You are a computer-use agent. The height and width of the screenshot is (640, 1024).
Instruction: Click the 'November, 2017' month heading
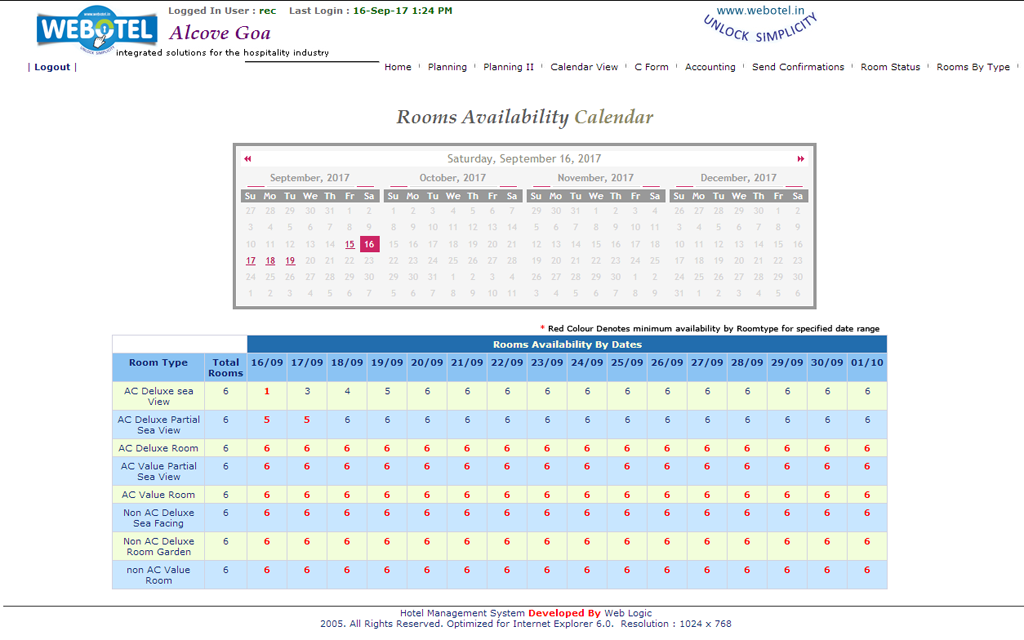(x=596, y=178)
